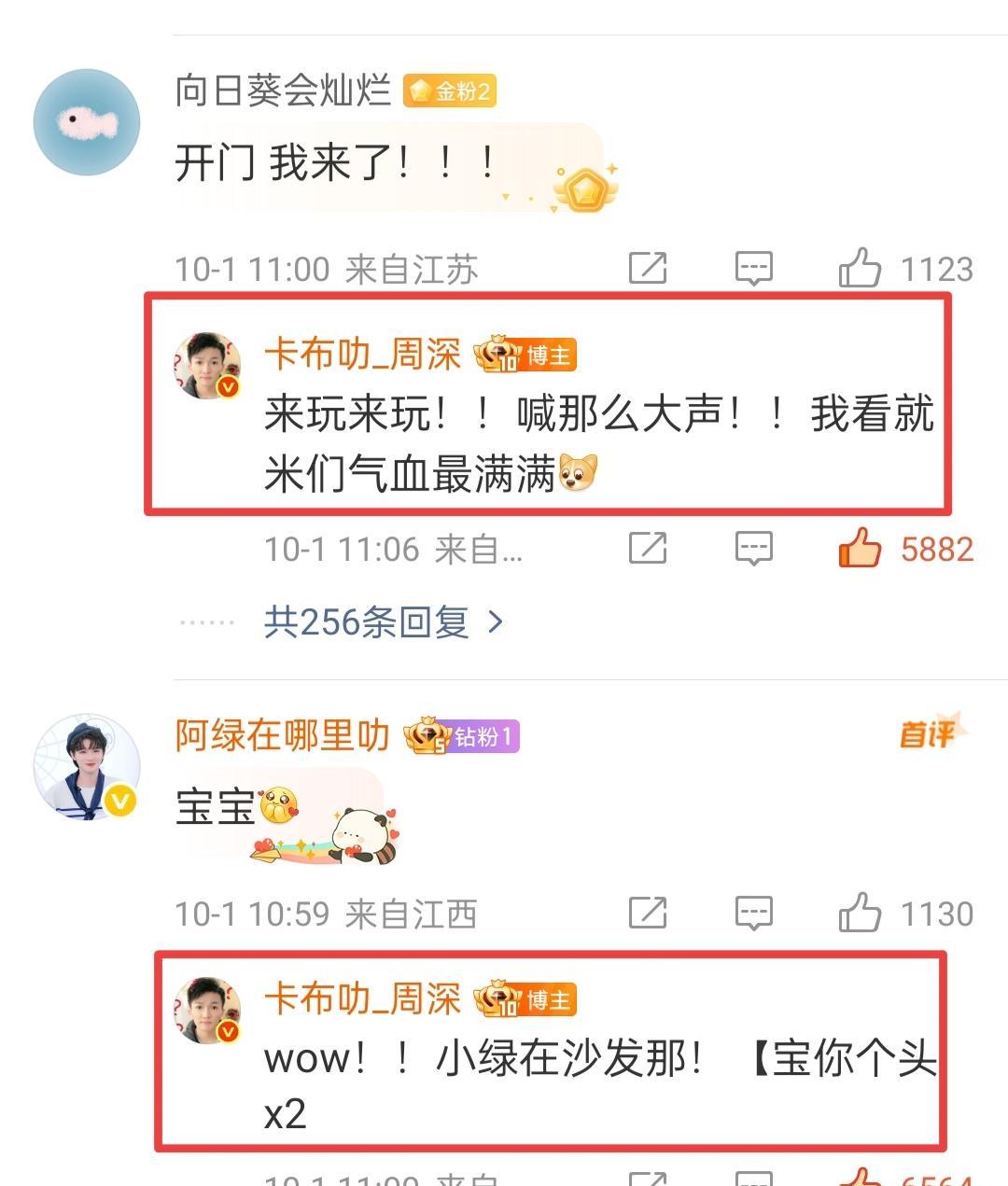Image resolution: width=1008 pixels, height=1186 pixels.
Task: Tap 博主 badge in first 周深 reply
Action: (549, 356)
